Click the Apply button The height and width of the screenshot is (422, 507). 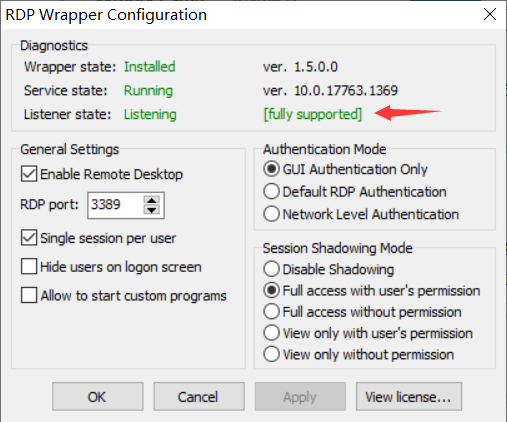tap(300, 396)
